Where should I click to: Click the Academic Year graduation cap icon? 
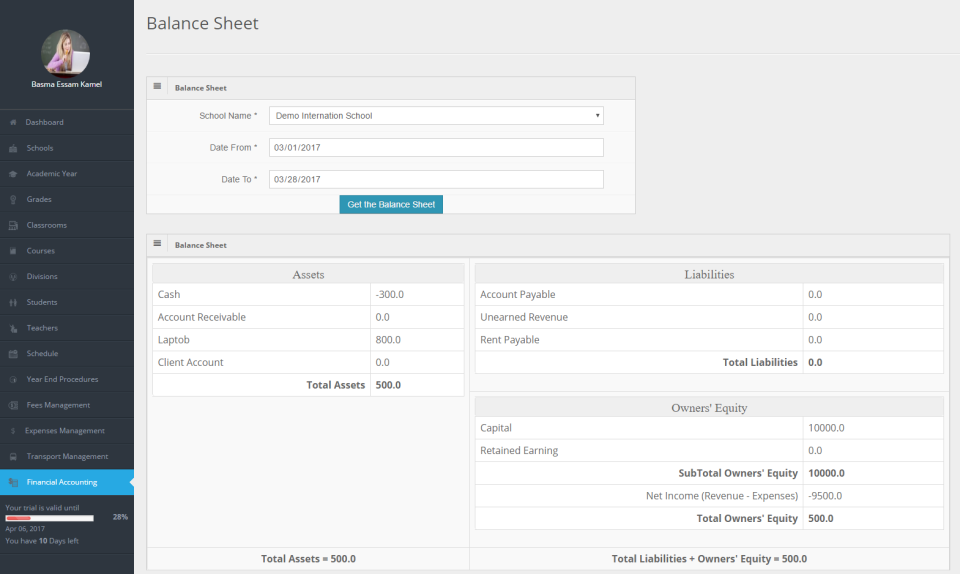click(x=13, y=174)
